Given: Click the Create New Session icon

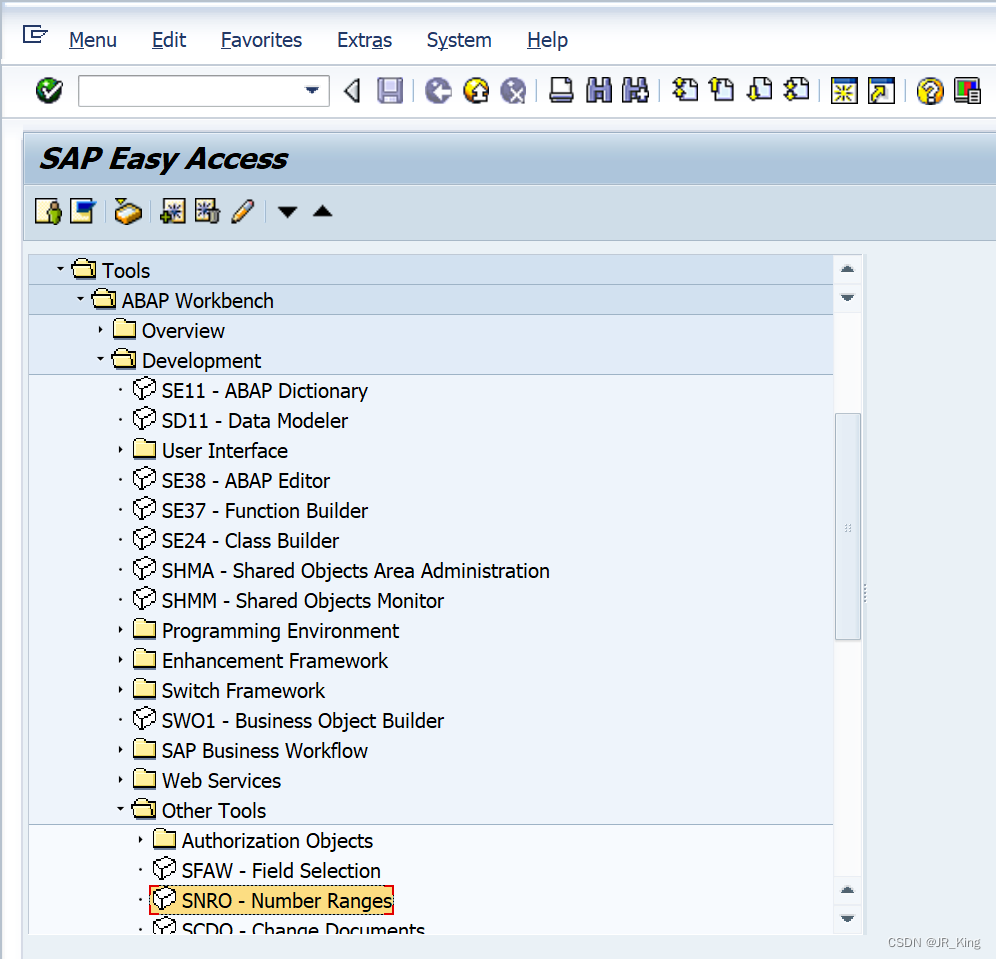Looking at the screenshot, I should (844, 91).
